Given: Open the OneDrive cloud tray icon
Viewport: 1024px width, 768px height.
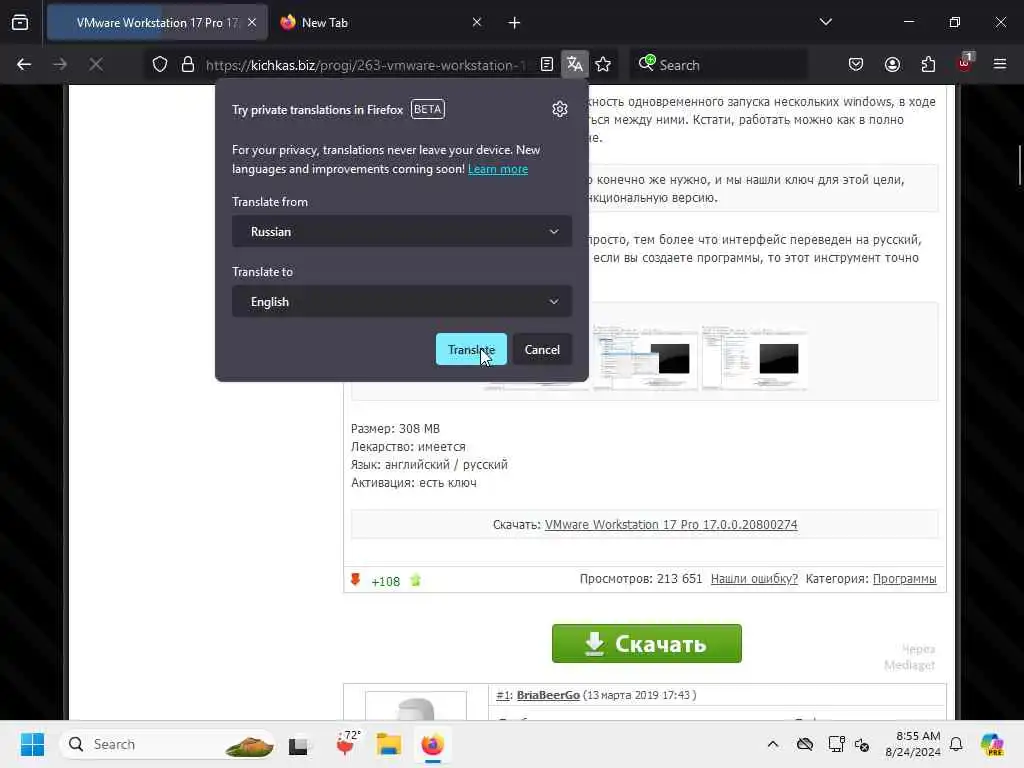Looking at the screenshot, I should [805, 744].
